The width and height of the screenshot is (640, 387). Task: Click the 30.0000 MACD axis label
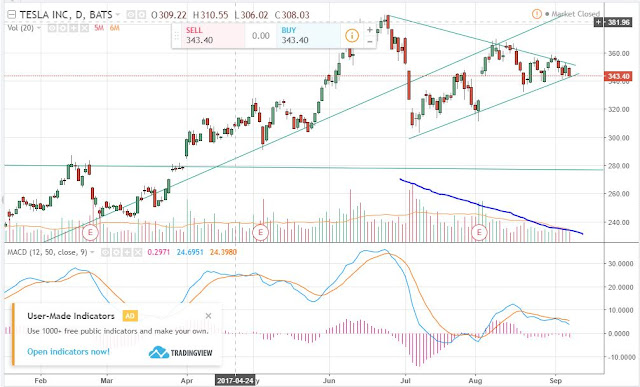(621, 264)
